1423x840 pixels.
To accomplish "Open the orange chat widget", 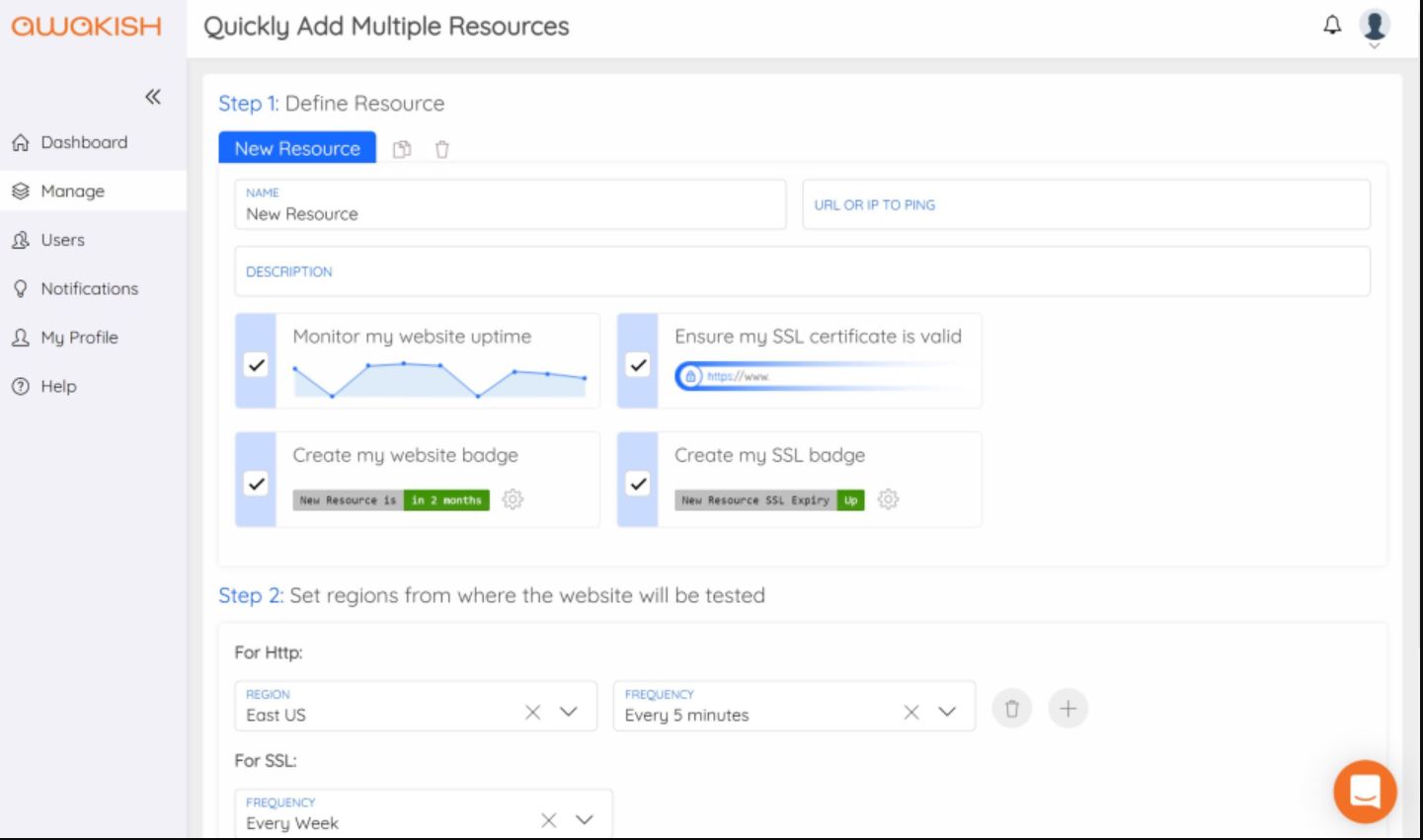I will [1365, 791].
